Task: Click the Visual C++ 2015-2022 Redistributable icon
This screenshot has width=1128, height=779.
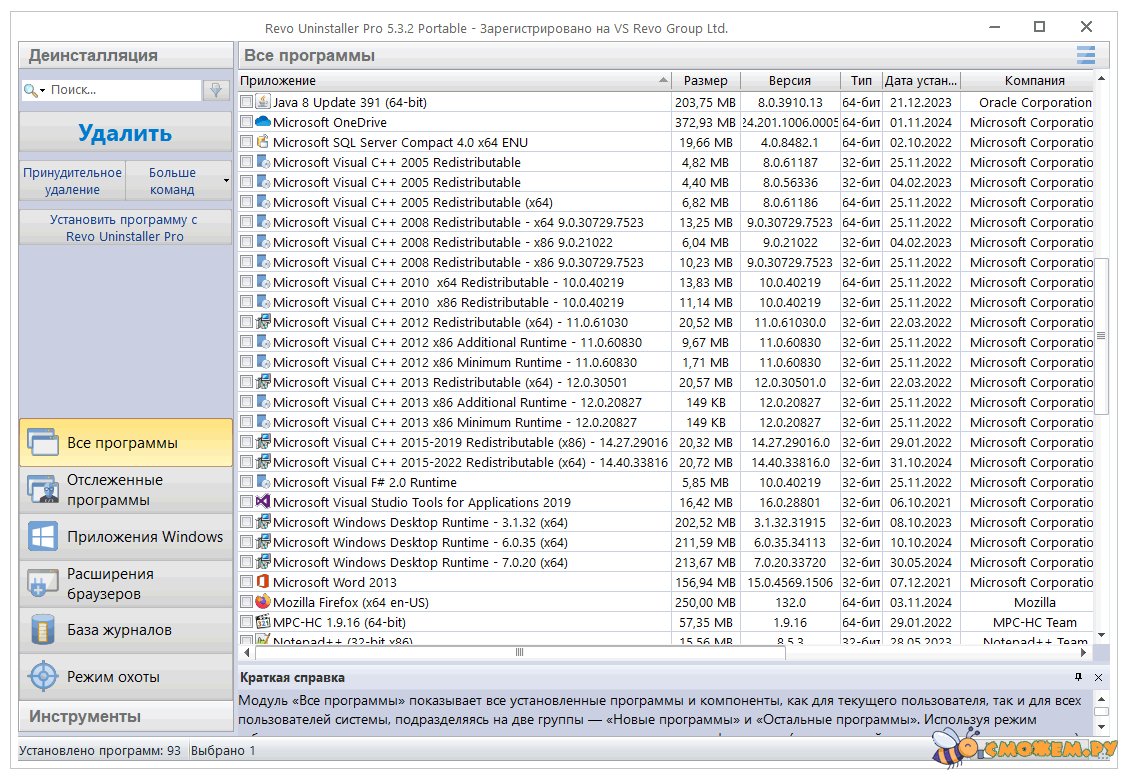Action: coord(263,462)
